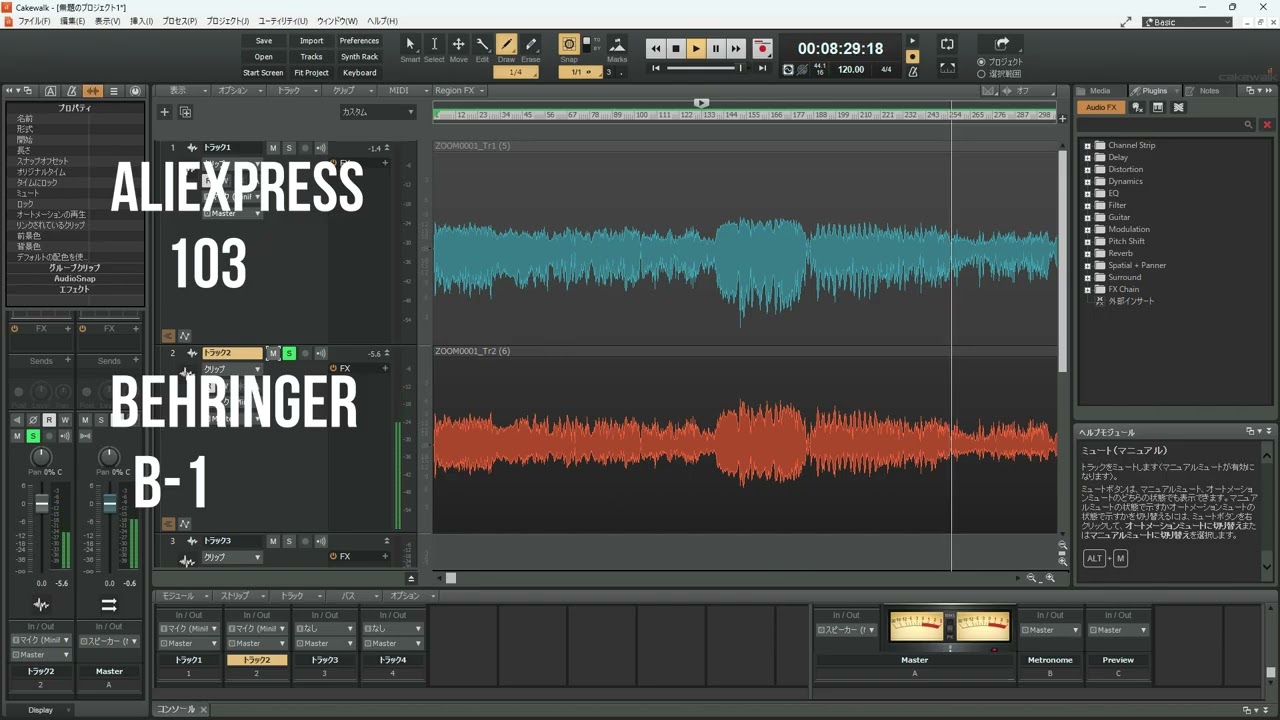Toggle the Snap button

[569, 44]
